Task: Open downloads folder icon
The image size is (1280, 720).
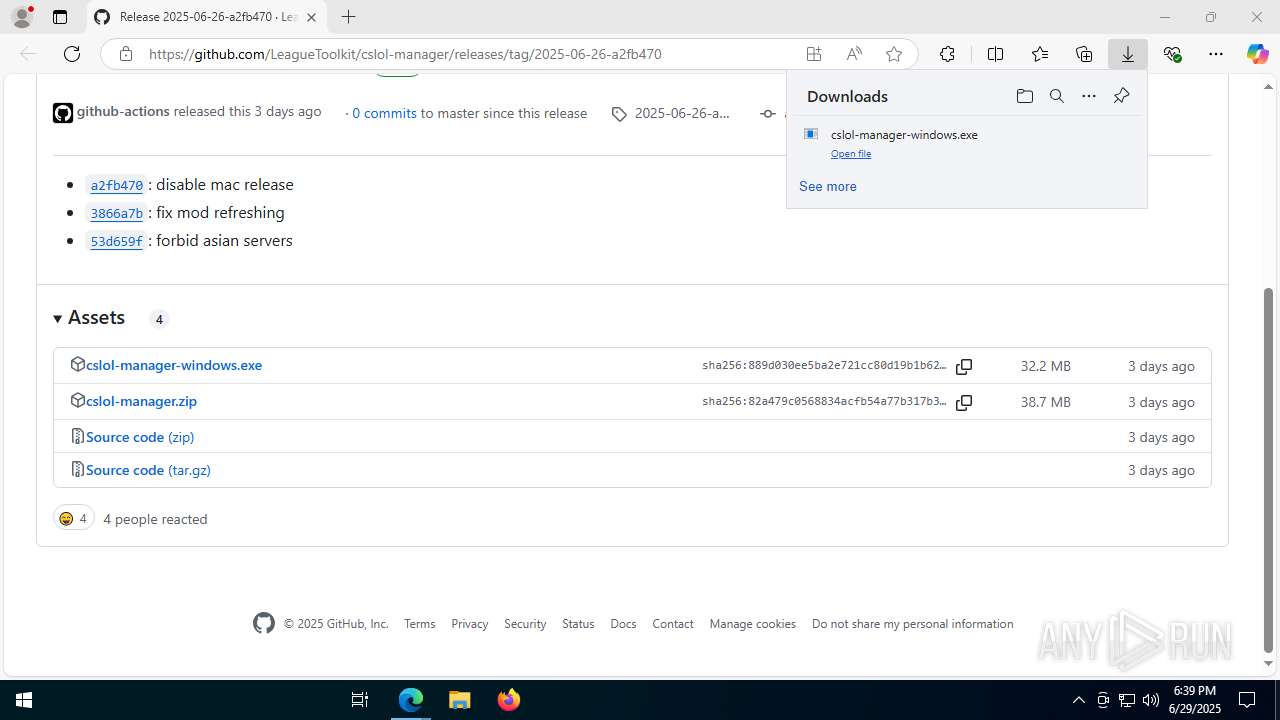Action: click(x=1024, y=96)
